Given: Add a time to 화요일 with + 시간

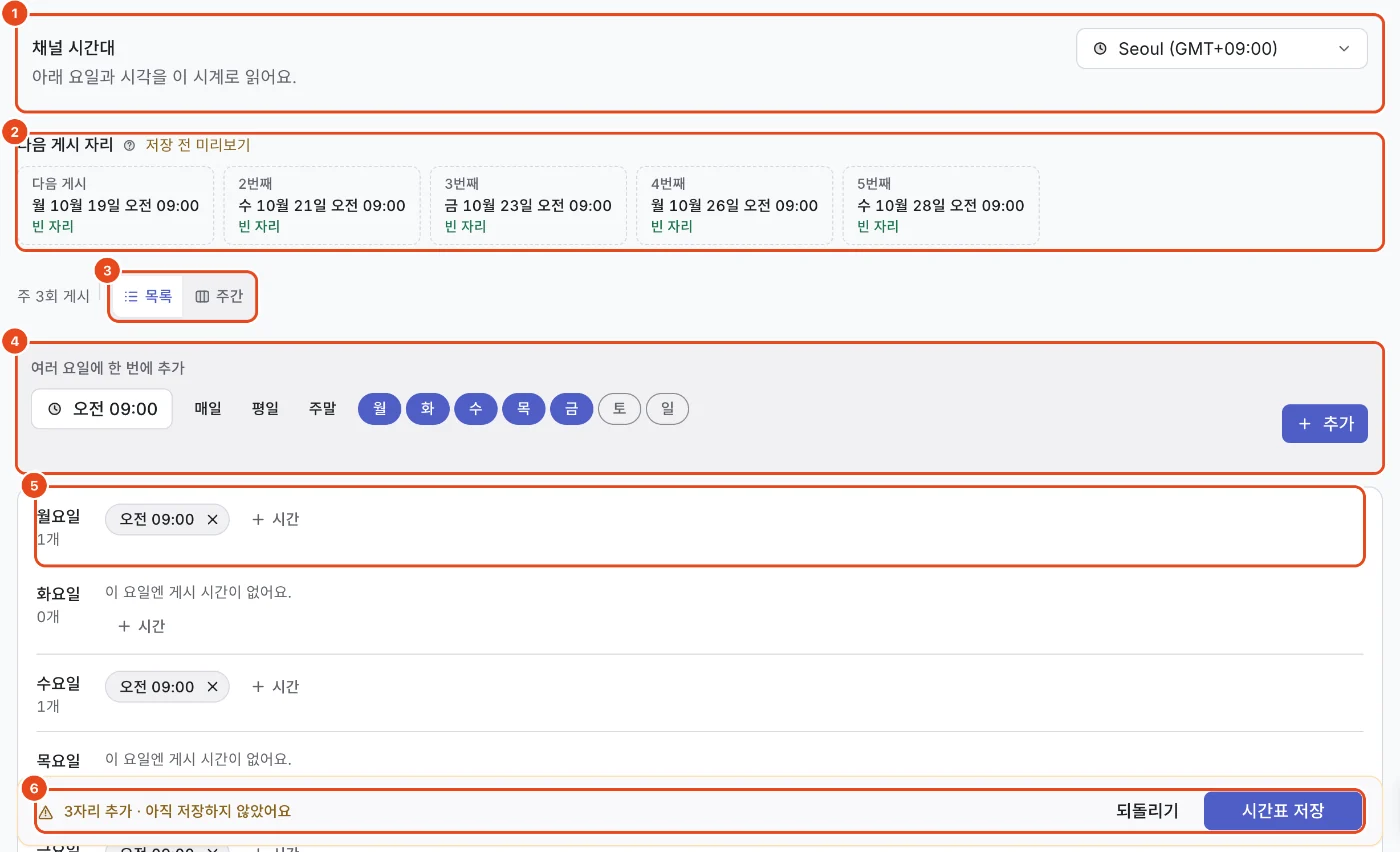Looking at the screenshot, I should click(141, 626).
